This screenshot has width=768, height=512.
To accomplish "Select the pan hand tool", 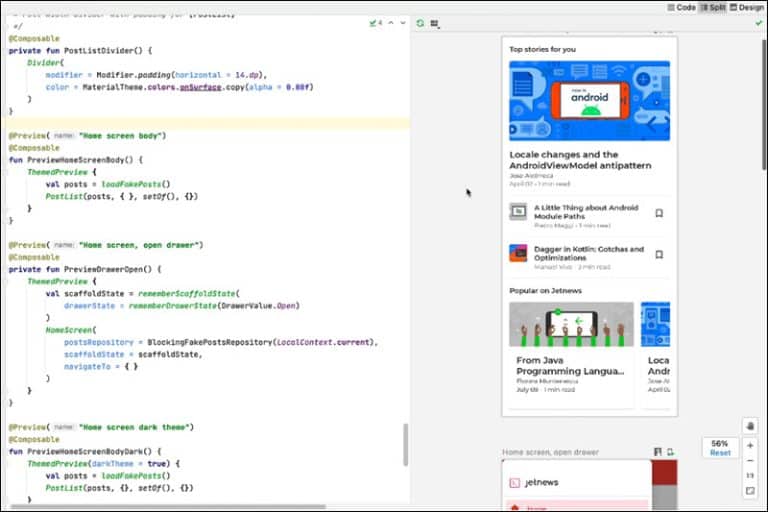I will pos(750,426).
